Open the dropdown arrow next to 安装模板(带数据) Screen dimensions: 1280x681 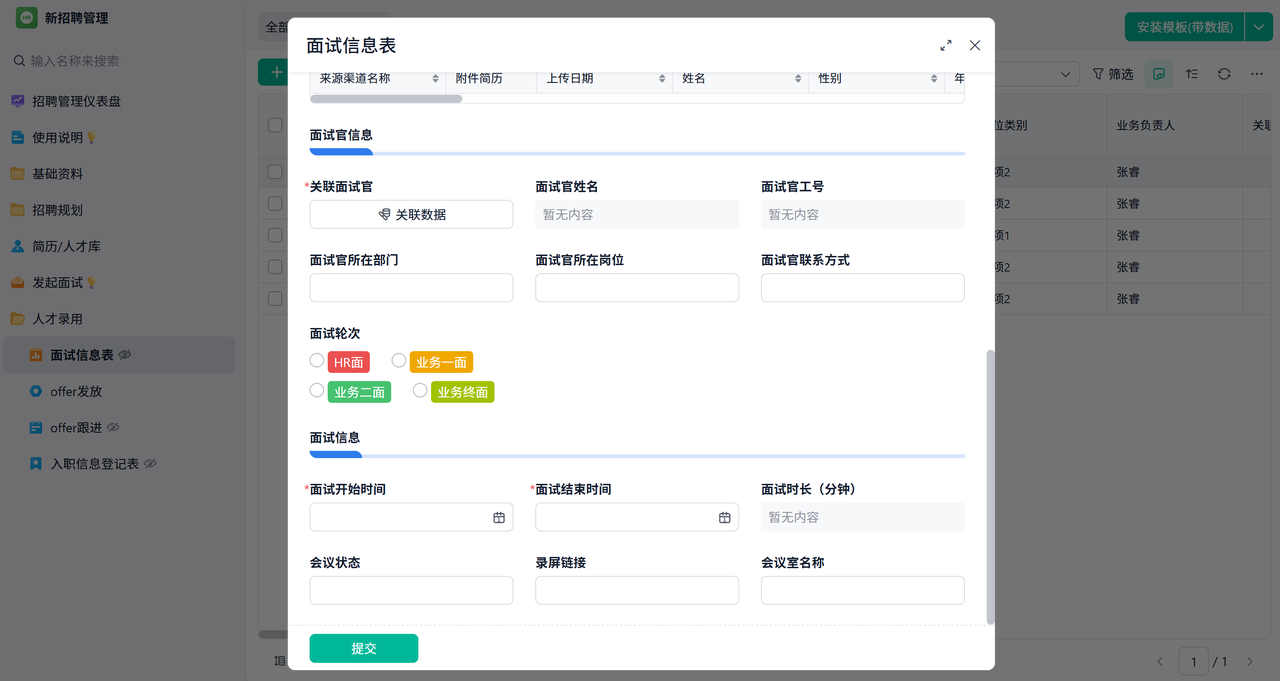[x=1258, y=27]
